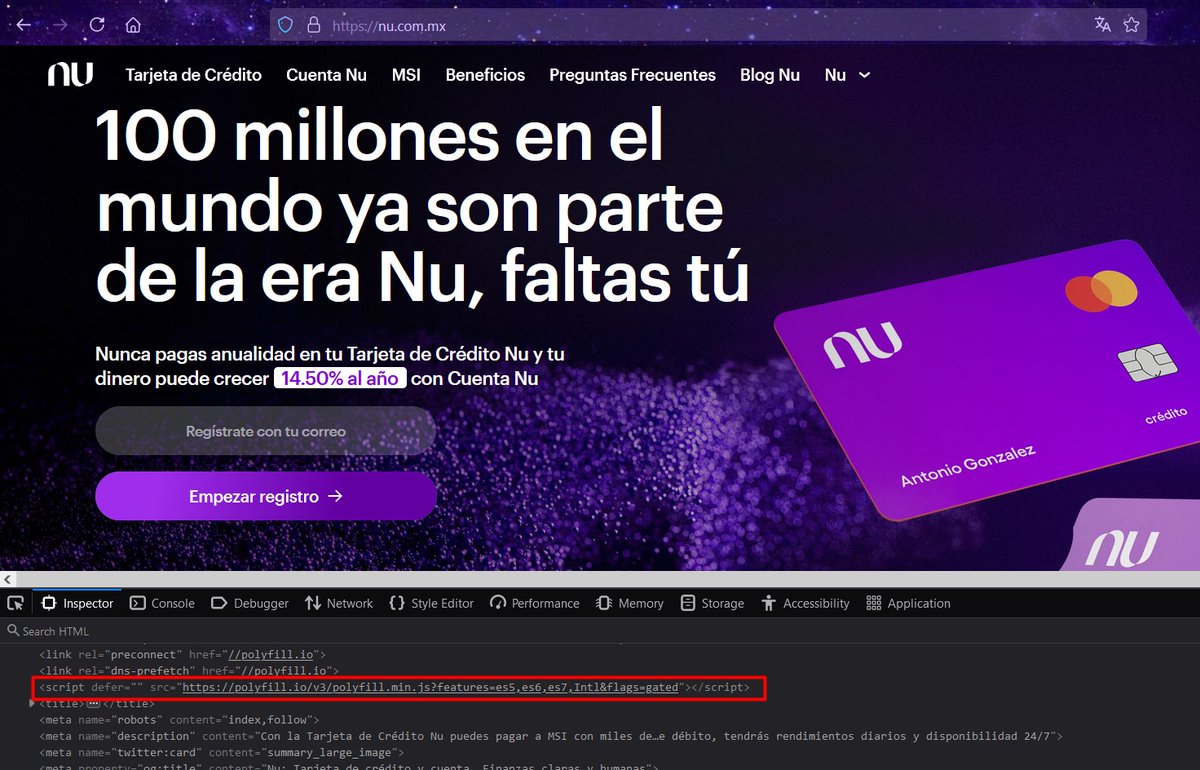The image size is (1200, 770).
Task: Switch to the Inspector tab
Action: pyautogui.click(x=77, y=603)
